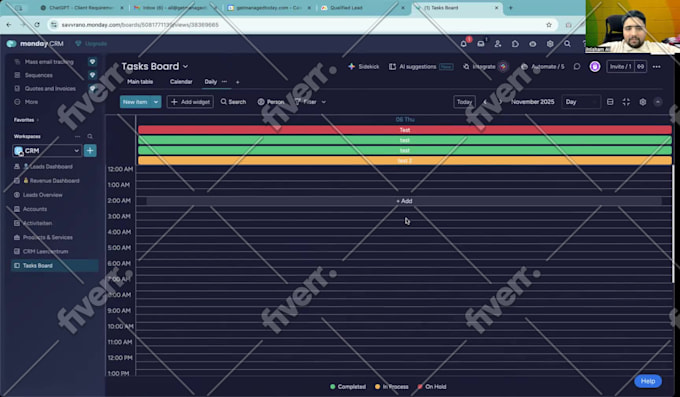
Task: Click the eye icon in top bar
Action: coord(533,44)
